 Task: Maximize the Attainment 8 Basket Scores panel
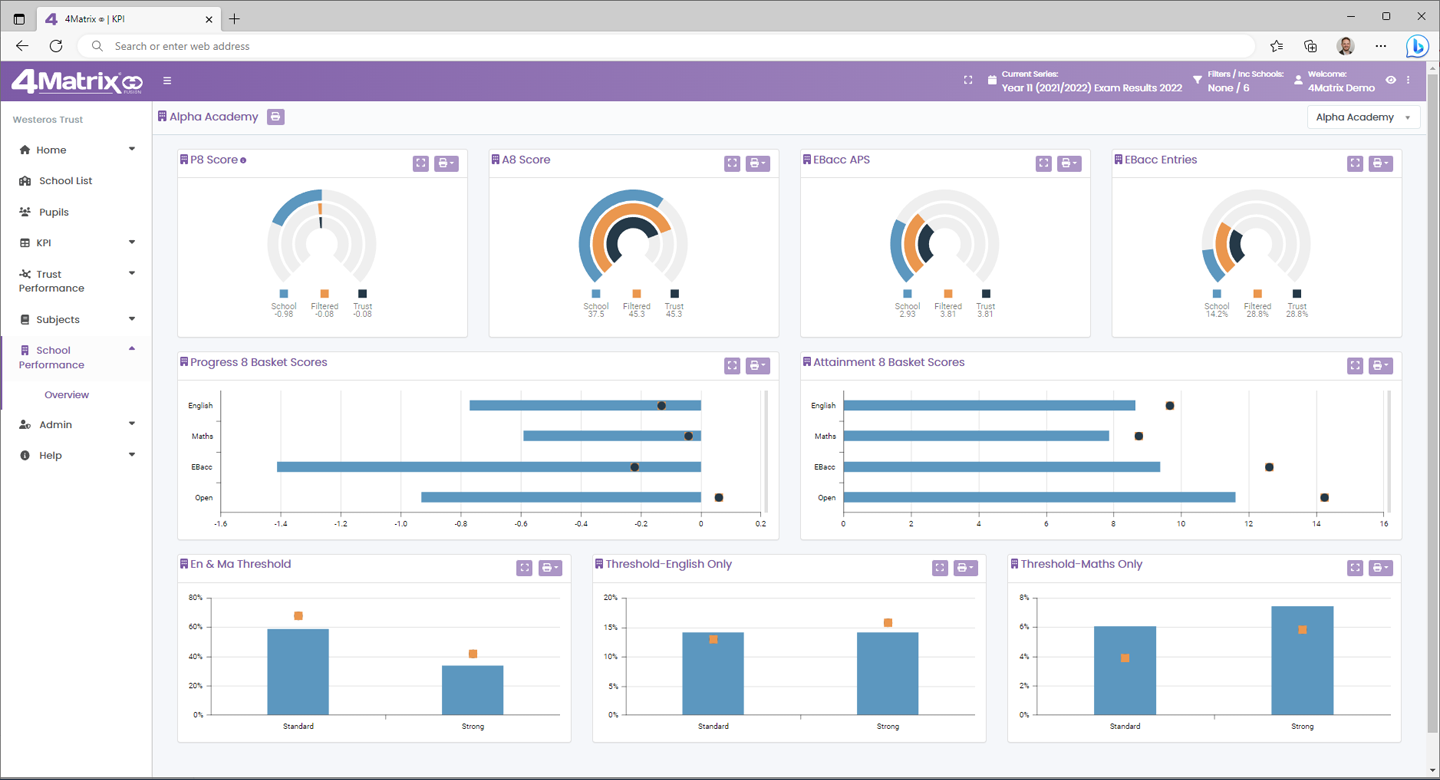[x=1355, y=366]
